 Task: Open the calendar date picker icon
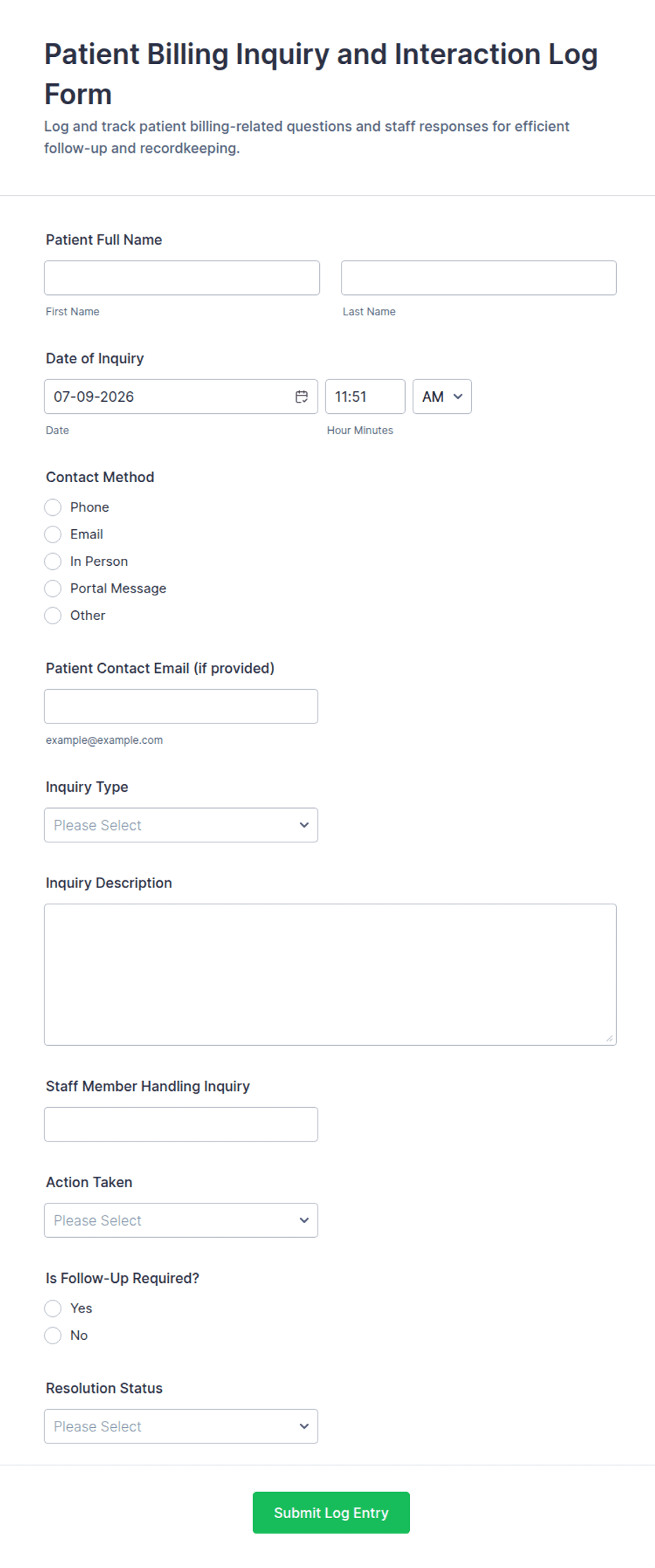[301, 397]
